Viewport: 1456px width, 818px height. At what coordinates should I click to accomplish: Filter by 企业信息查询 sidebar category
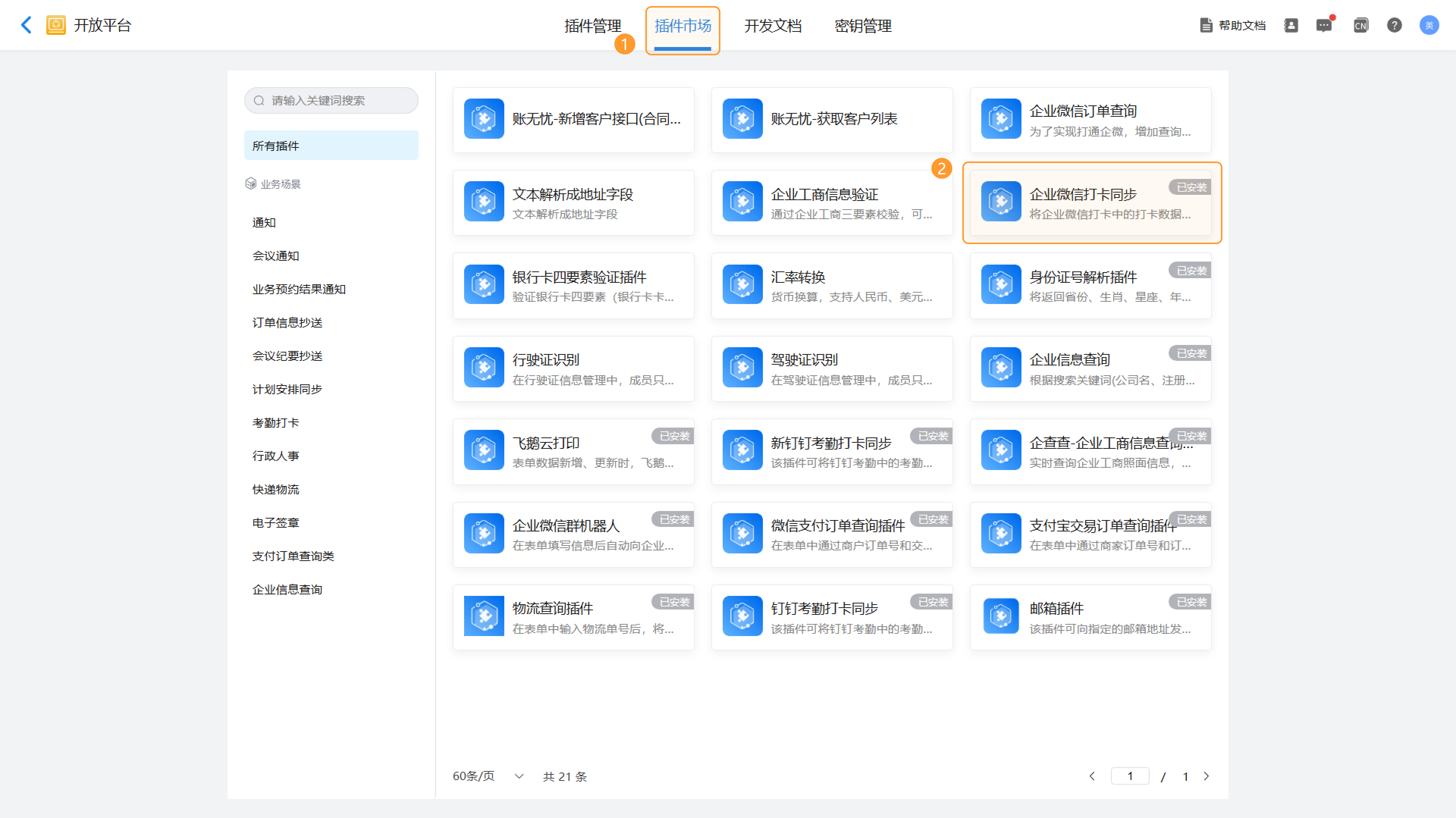click(x=287, y=589)
